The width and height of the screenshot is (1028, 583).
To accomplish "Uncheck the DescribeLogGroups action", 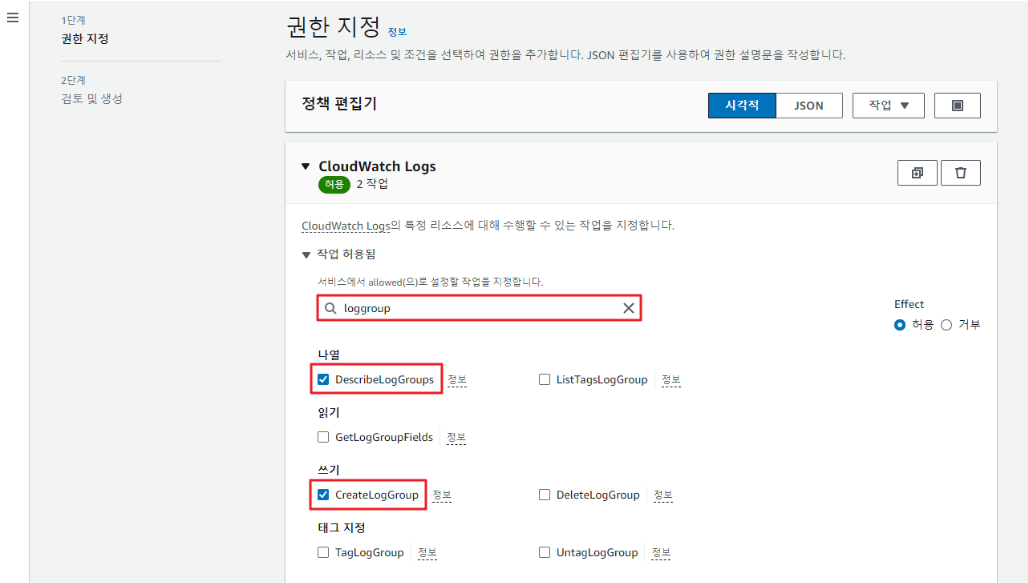I will 323,380.
